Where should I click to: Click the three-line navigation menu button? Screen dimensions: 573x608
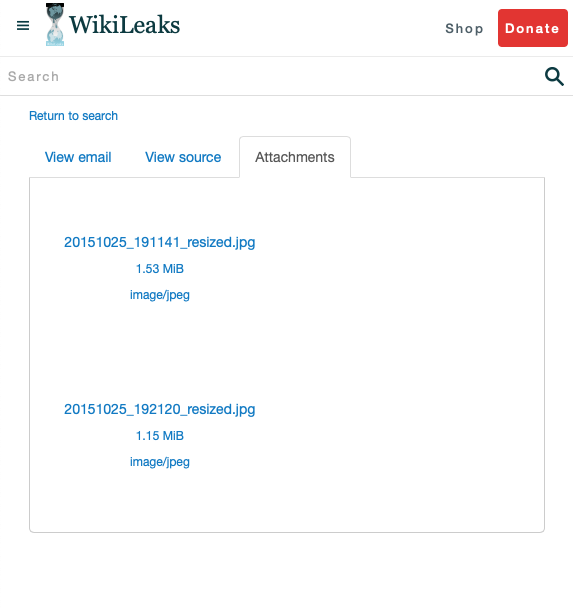tap(23, 26)
